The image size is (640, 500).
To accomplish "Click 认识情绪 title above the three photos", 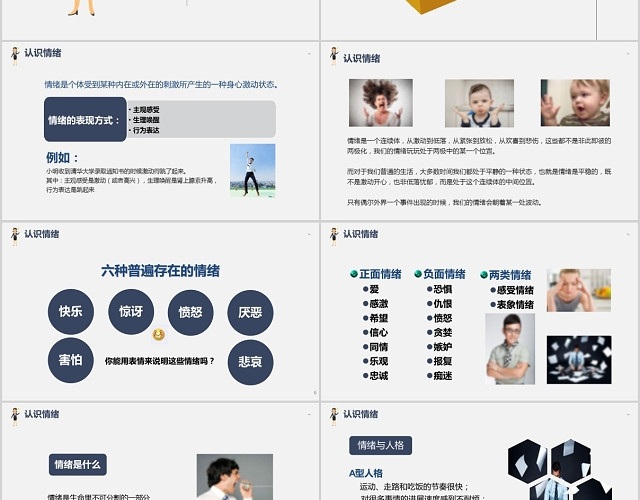I will (x=362, y=58).
